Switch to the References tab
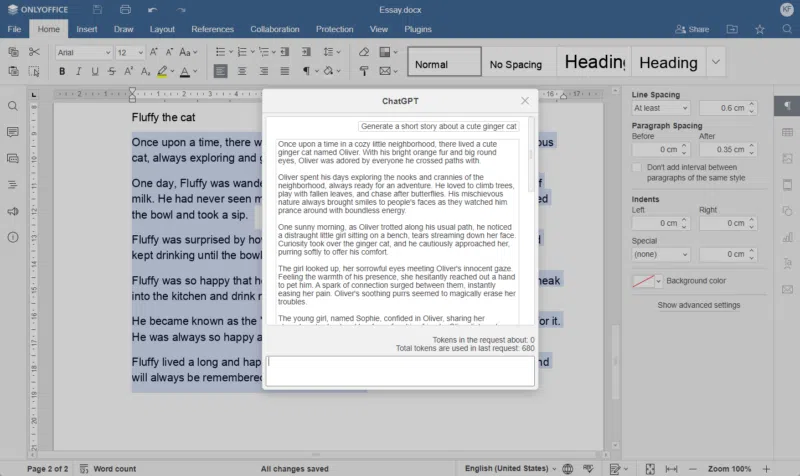The width and height of the screenshot is (800, 476). click(x=212, y=30)
